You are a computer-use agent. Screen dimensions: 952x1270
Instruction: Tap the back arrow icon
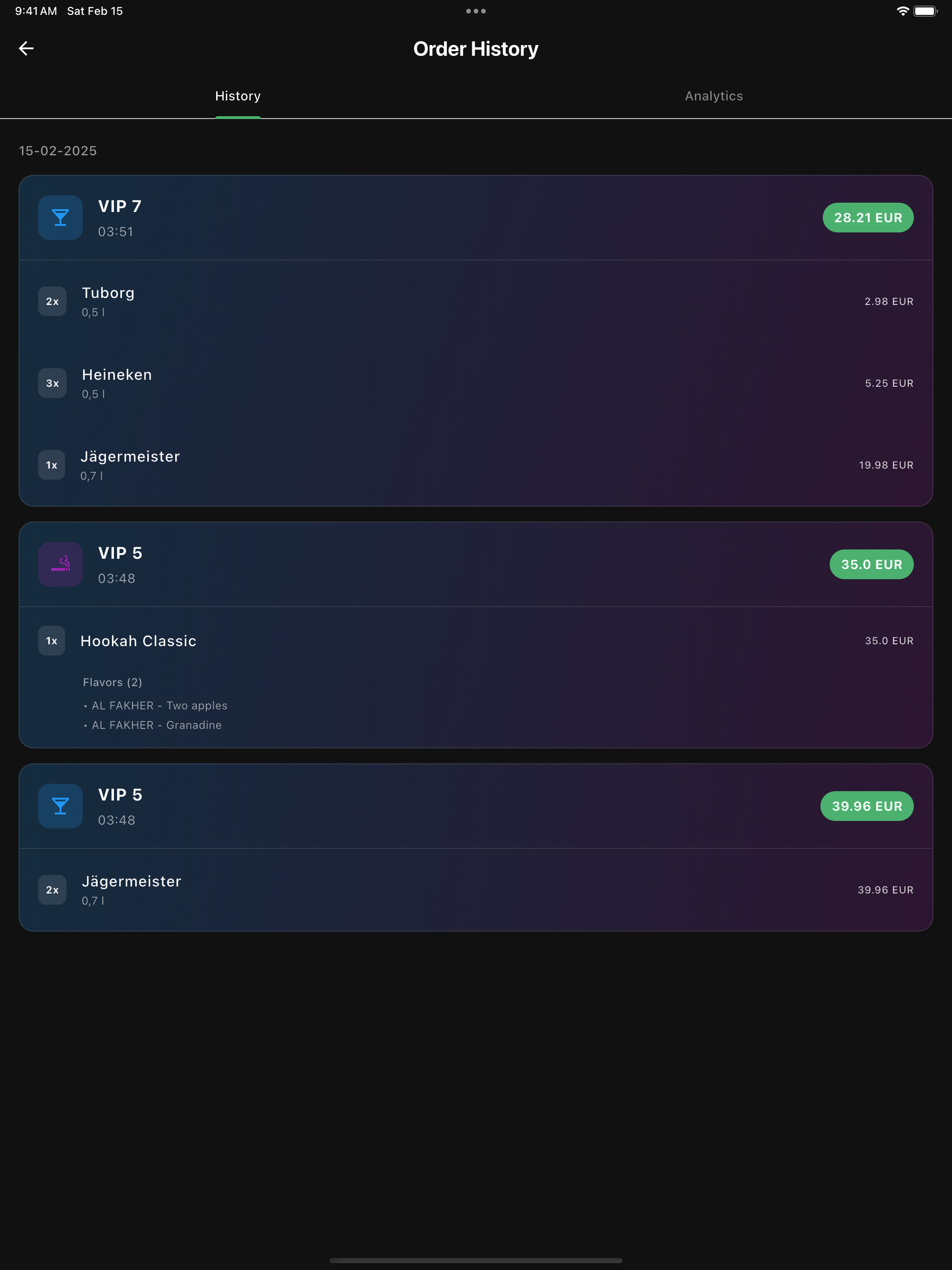pos(26,49)
